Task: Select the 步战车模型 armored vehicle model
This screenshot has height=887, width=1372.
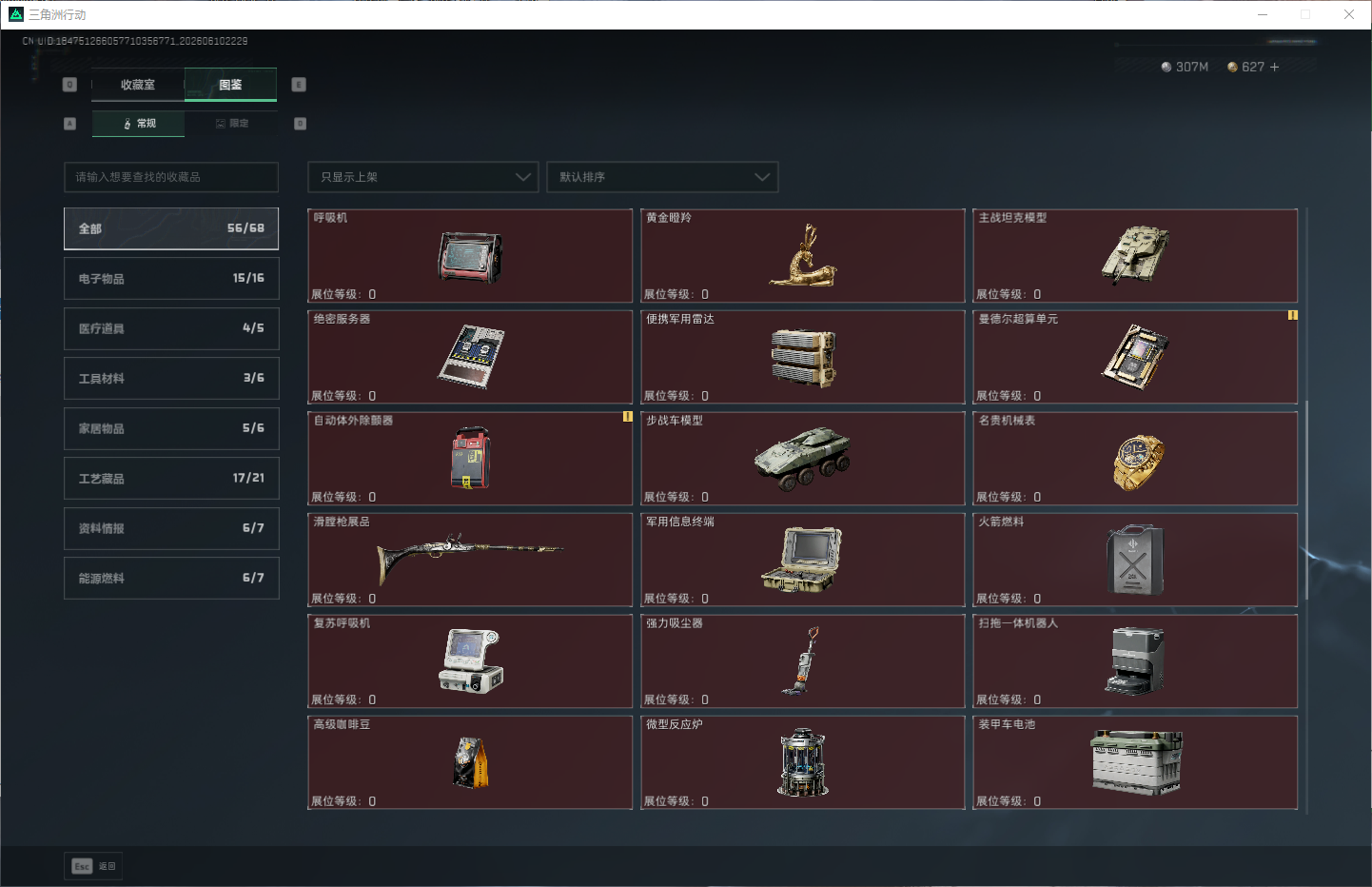Action: [x=803, y=459]
